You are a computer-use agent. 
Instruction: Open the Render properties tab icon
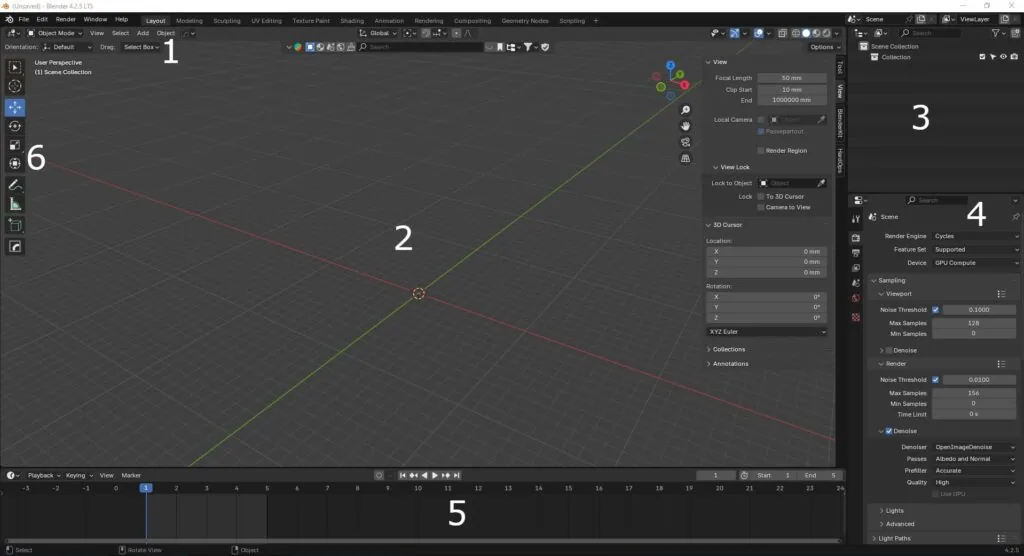(x=856, y=238)
